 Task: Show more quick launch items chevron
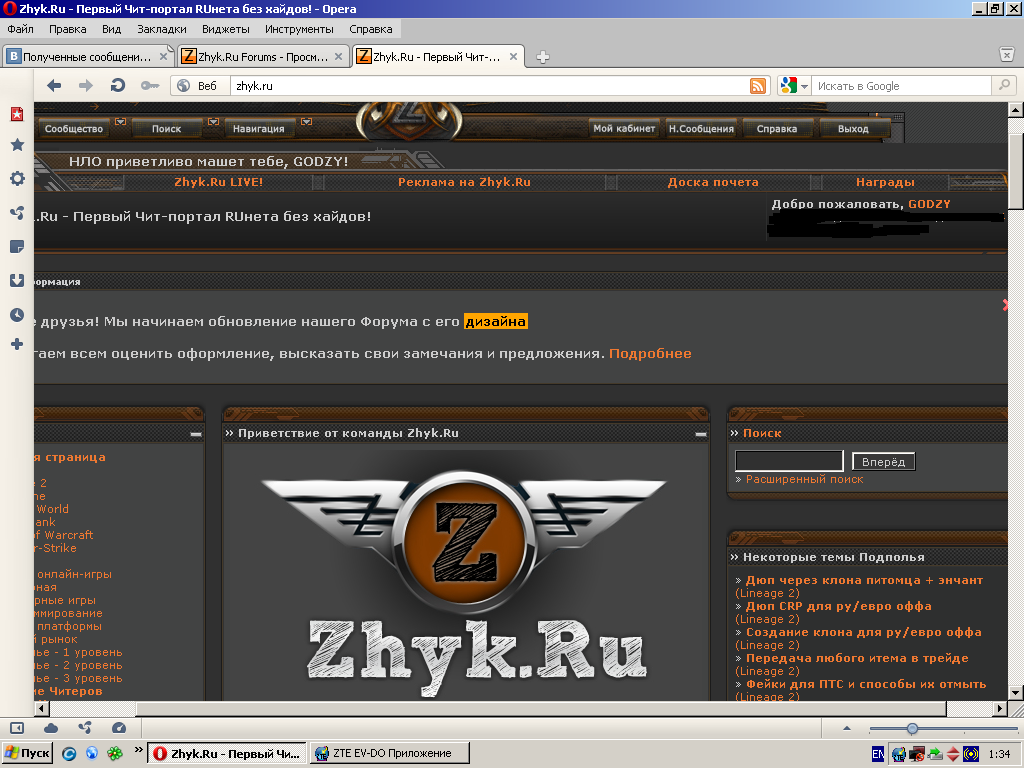138,750
